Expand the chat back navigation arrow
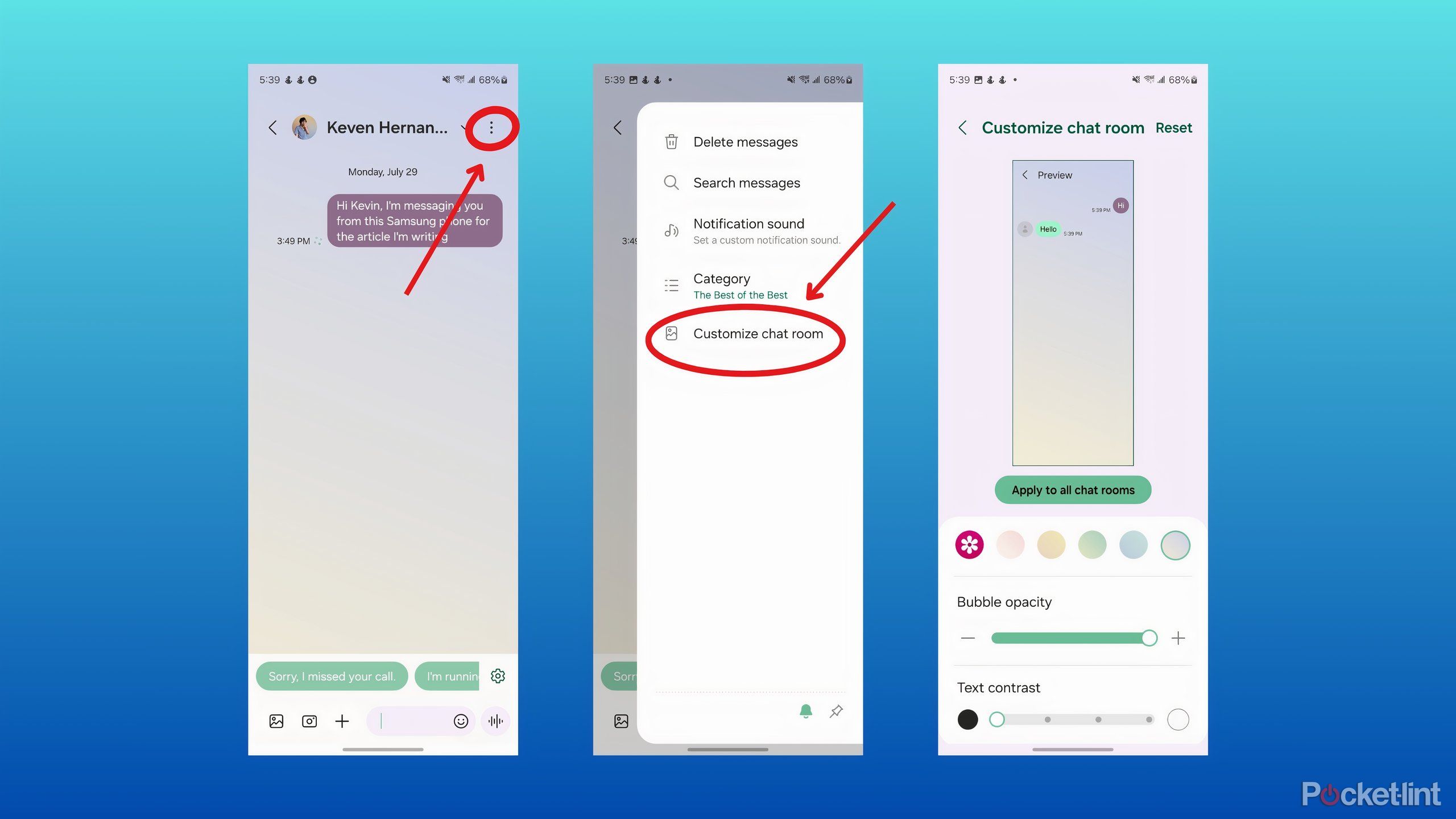This screenshot has width=1456, height=819. [x=273, y=127]
